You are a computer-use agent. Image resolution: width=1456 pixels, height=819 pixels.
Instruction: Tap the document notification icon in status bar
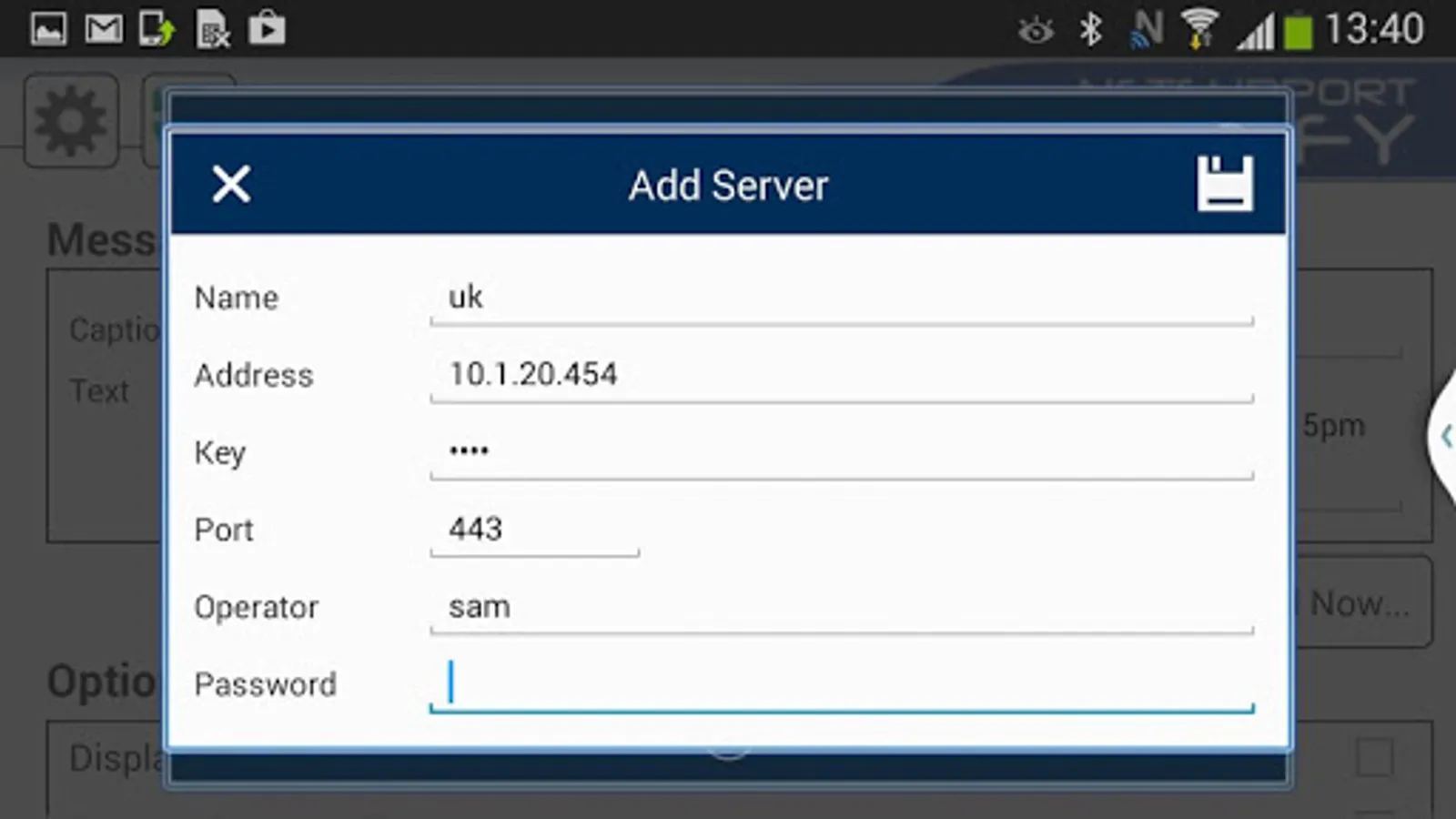pos(212,29)
